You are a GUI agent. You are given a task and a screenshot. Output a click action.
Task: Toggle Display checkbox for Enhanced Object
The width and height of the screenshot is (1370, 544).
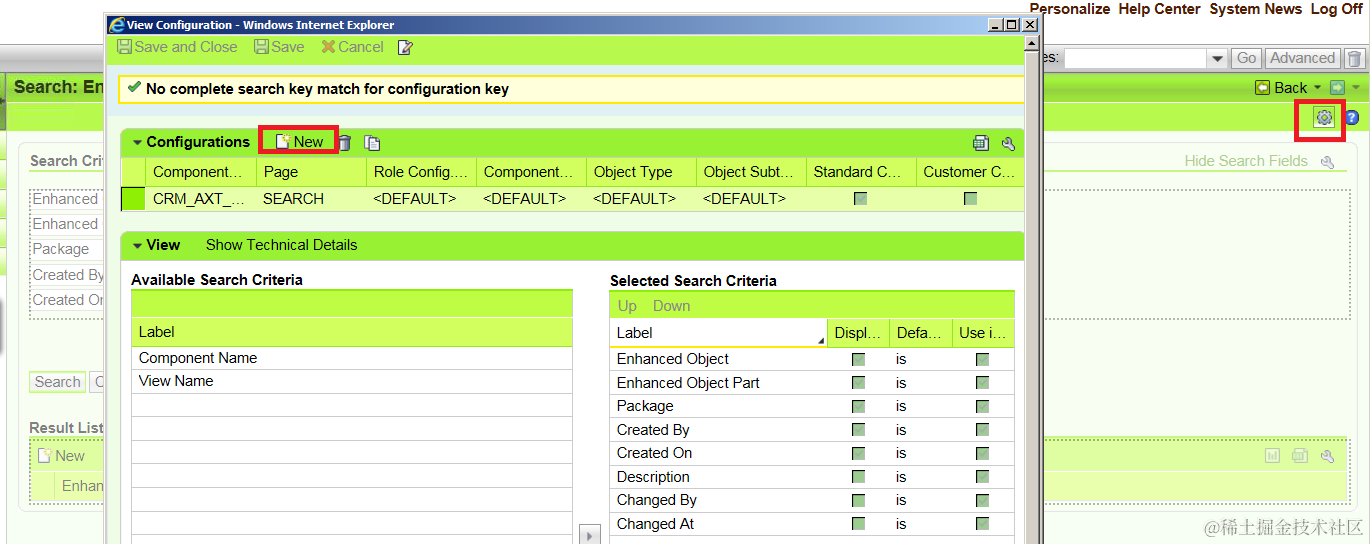pos(858,359)
